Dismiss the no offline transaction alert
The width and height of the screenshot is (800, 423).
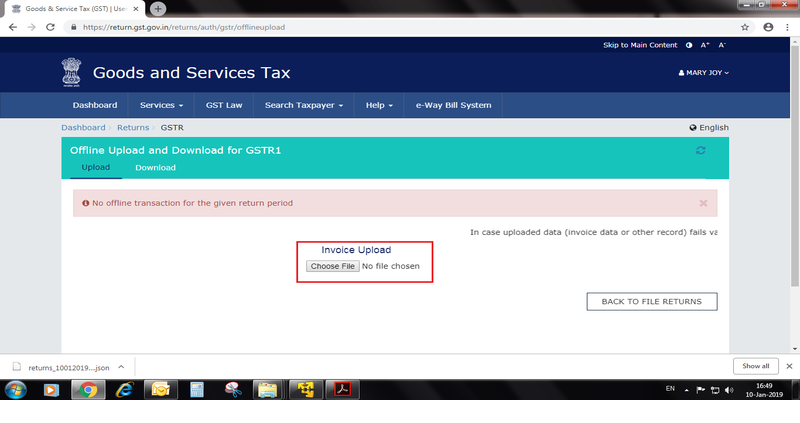703,203
